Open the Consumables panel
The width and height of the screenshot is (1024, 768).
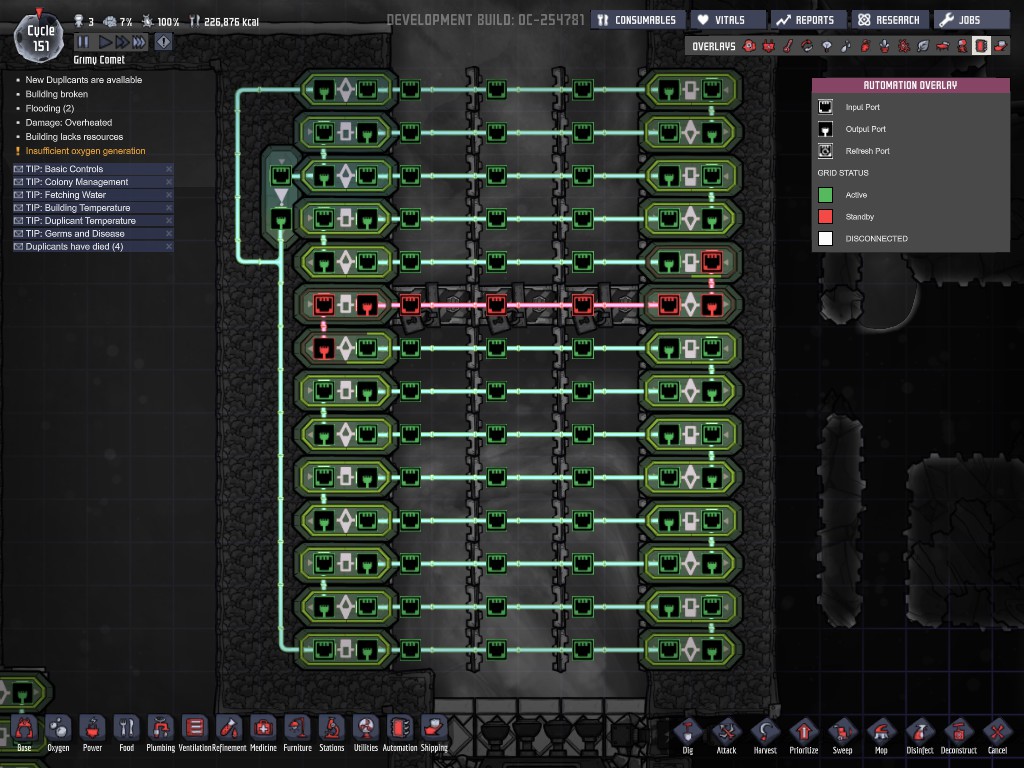coord(636,20)
